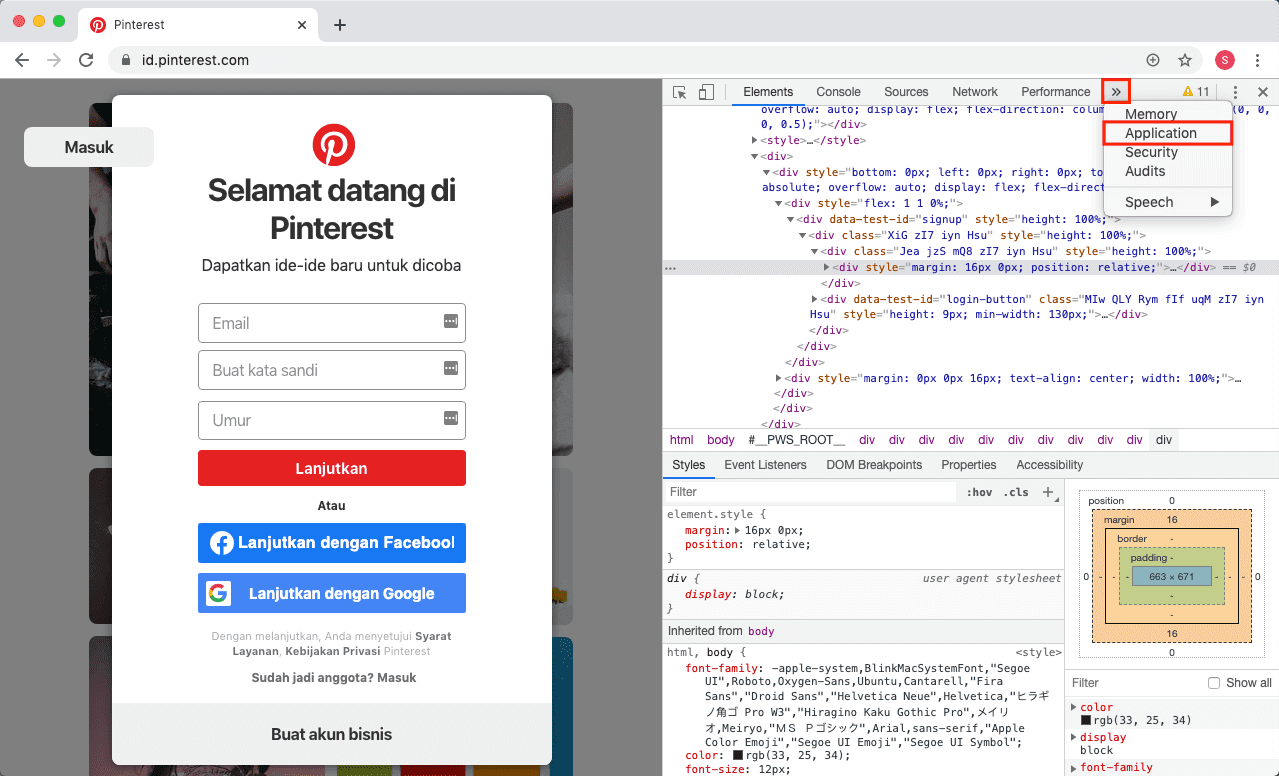The image size is (1279, 776).
Task: Toggle the .cls class editor button
Action: 1017,492
